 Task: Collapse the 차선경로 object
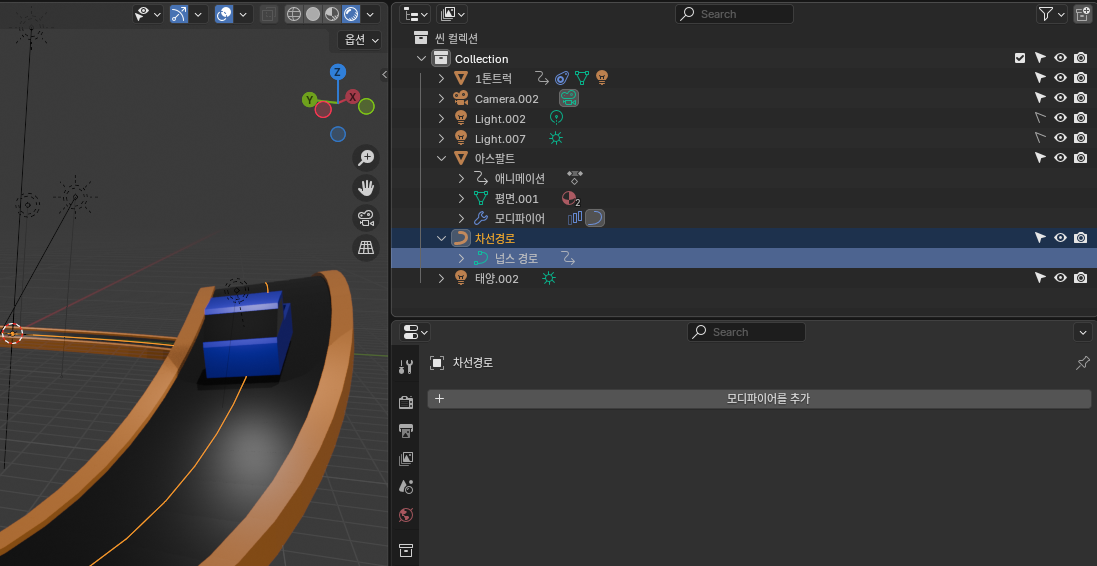point(441,239)
